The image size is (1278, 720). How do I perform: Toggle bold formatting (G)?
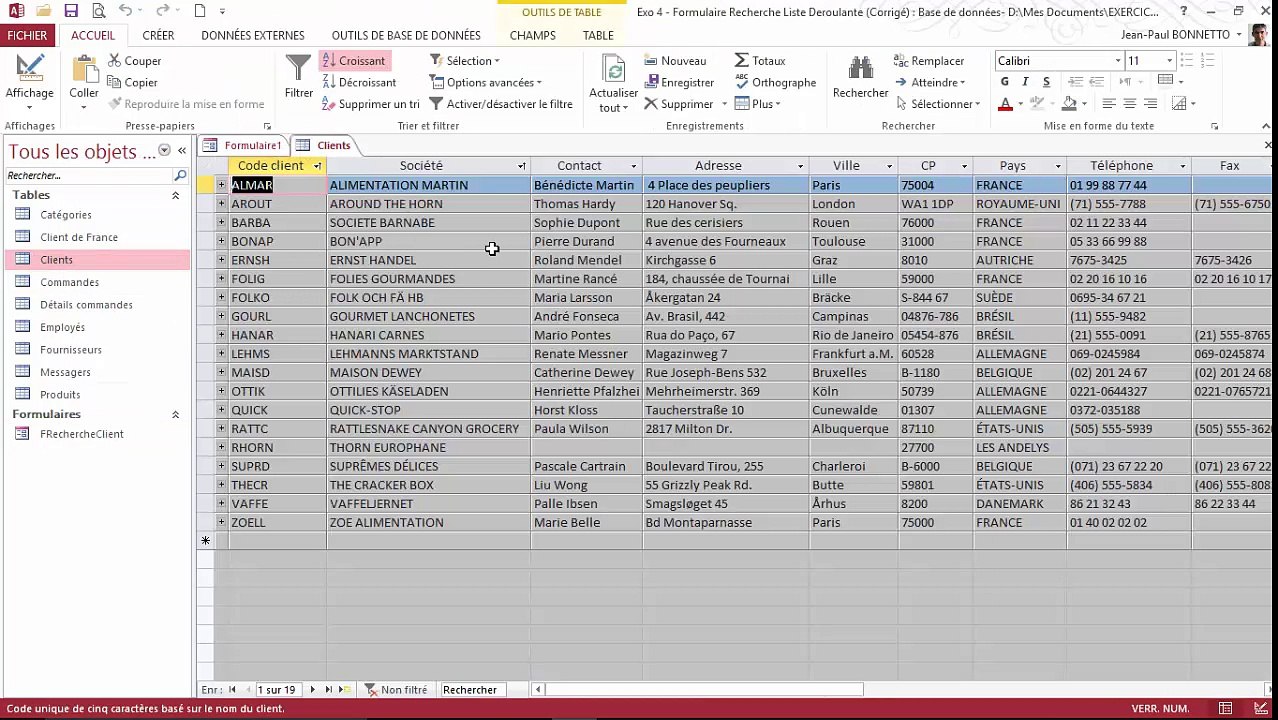[x=1005, y=82]
